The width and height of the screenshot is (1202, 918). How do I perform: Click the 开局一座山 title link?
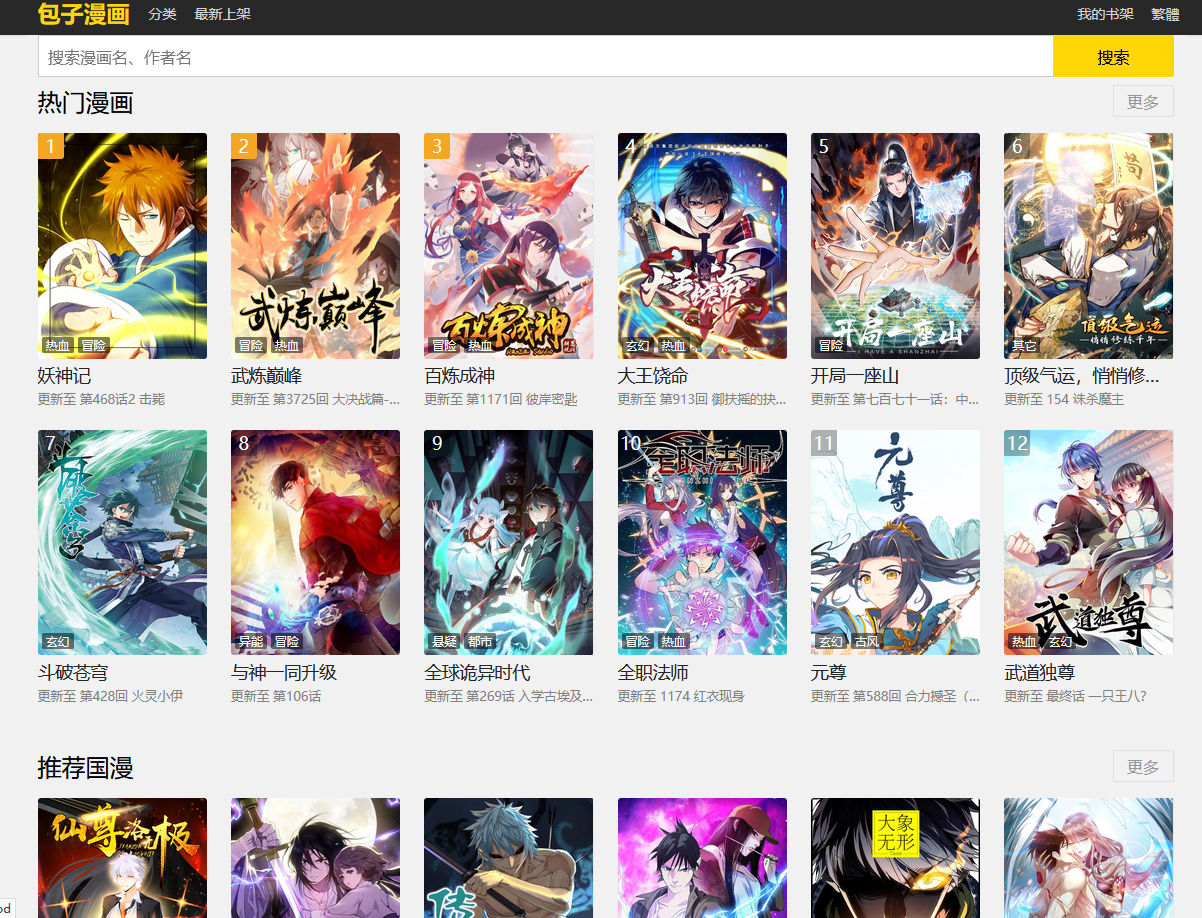tap(855, 376)
